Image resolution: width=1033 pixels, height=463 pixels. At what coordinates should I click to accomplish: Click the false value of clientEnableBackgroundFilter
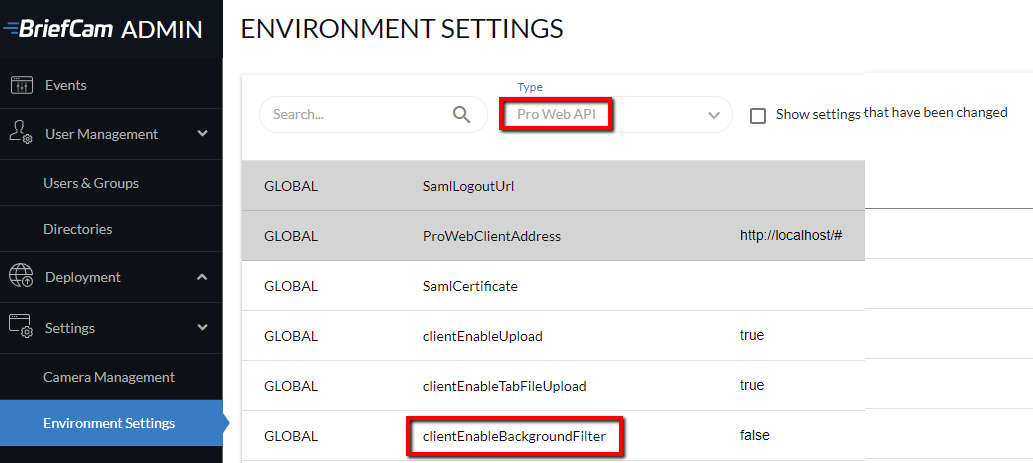pyautogui.click(x=754, y=435)
